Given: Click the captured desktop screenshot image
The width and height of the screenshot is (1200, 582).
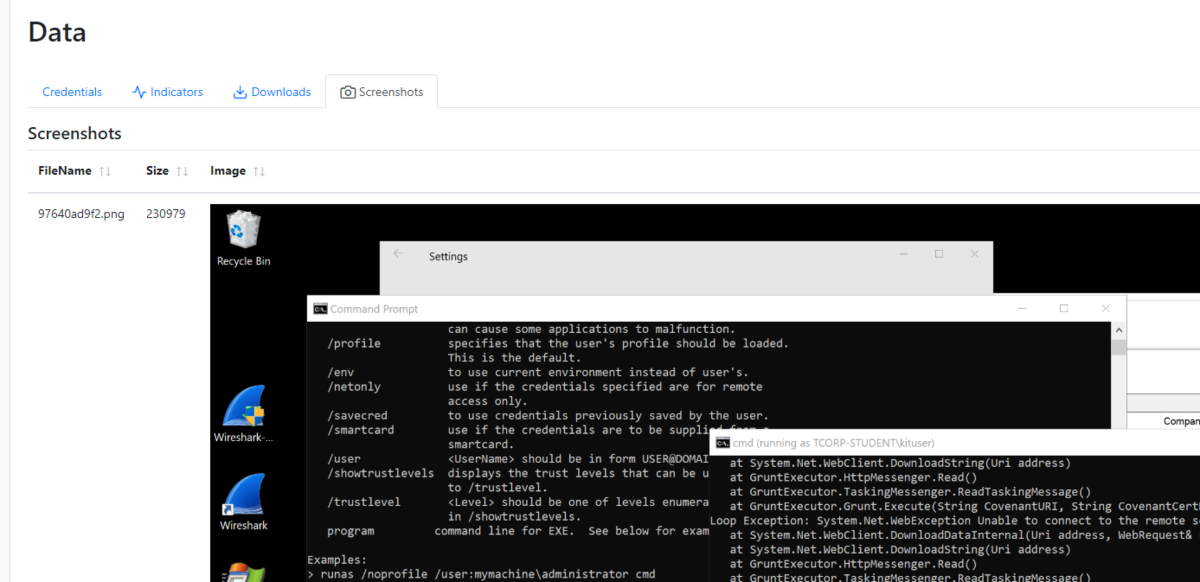Looking at the screenshot, I should (705, 393).
